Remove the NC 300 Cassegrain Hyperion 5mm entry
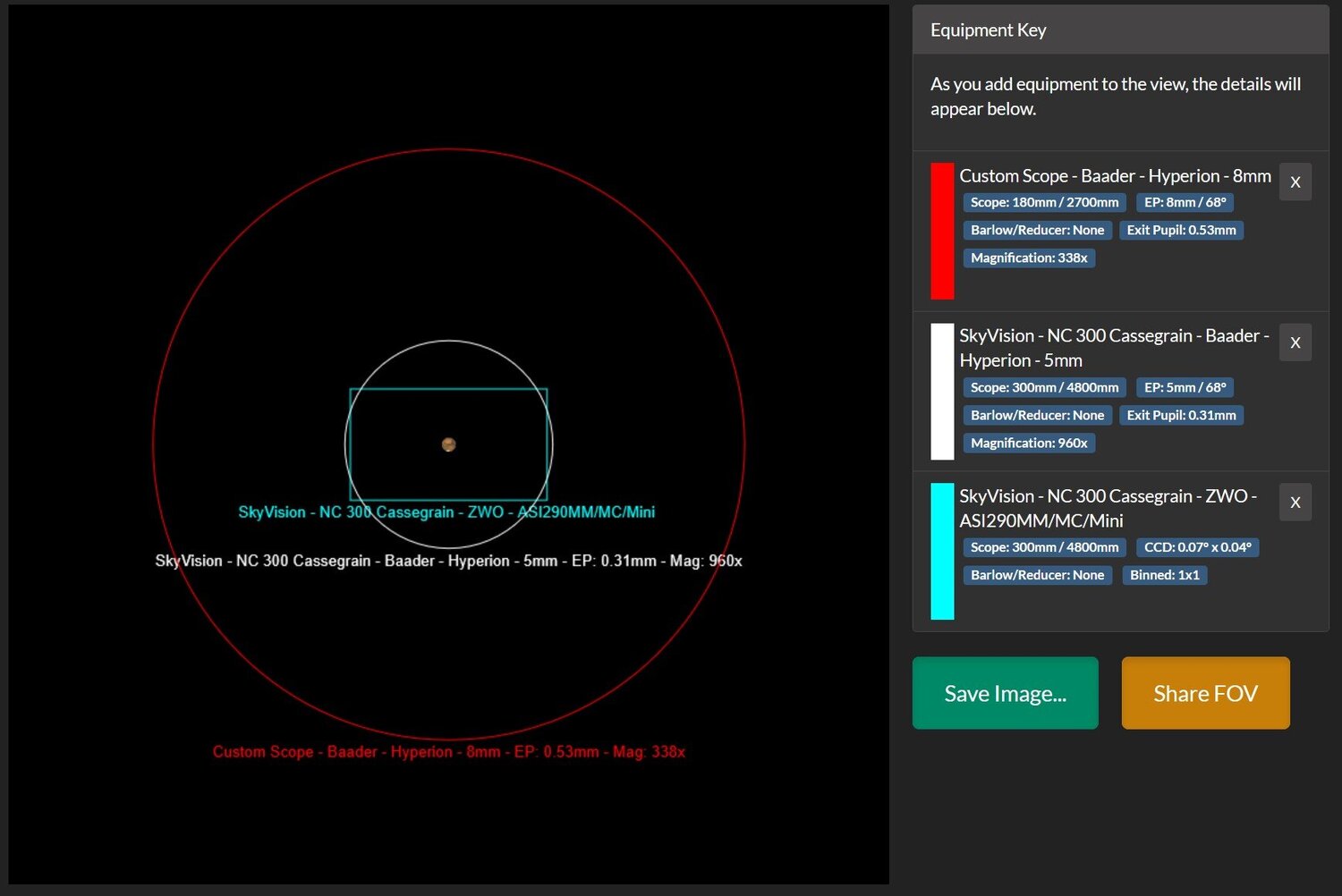1342x896 pixels. click(1295, 342)
